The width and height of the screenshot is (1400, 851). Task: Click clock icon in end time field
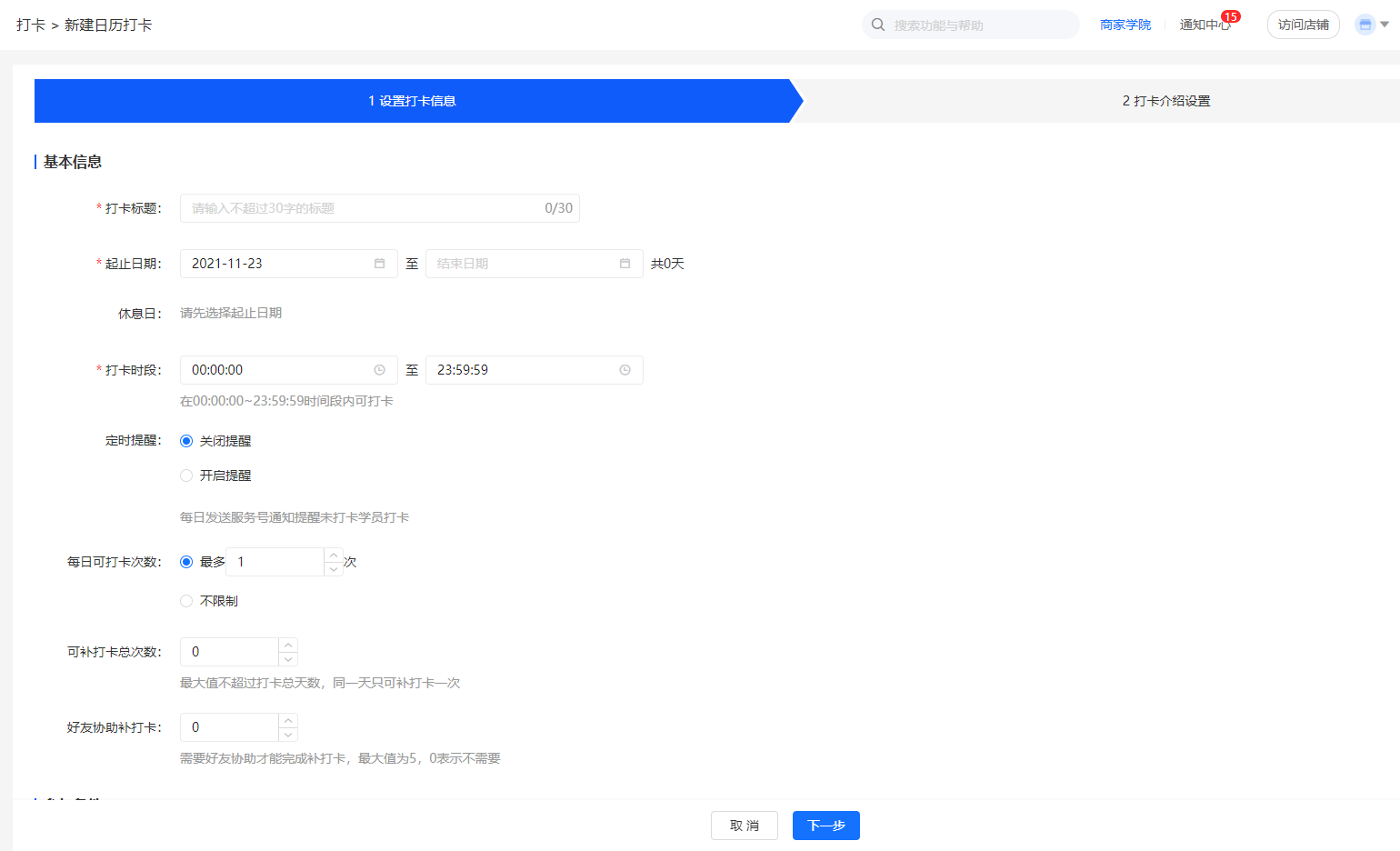pos(625,370)
